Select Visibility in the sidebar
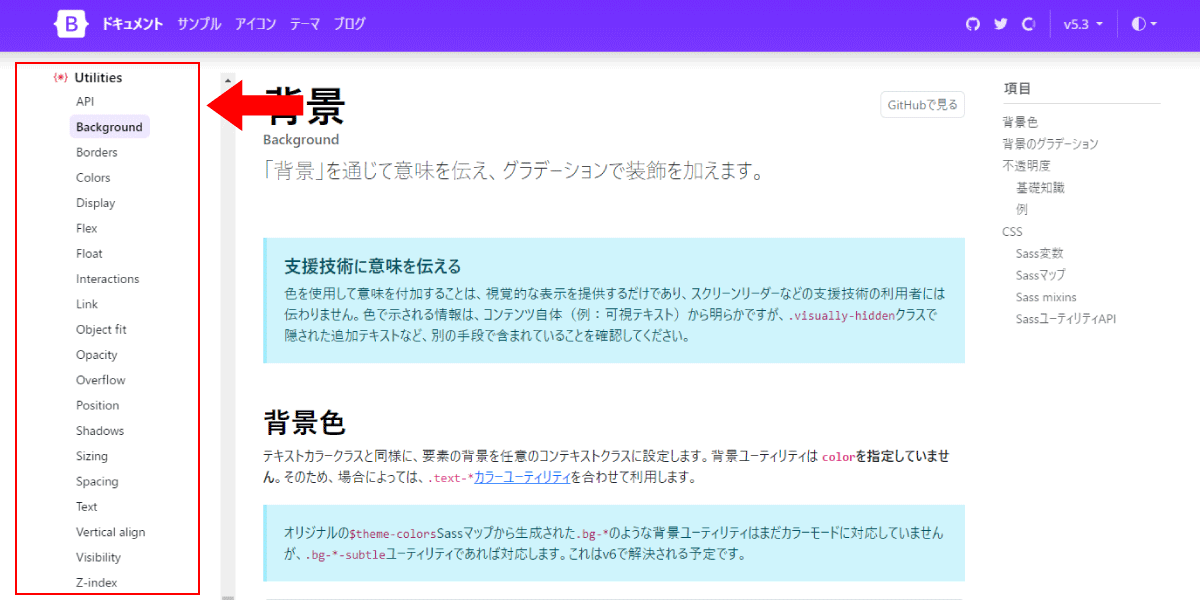 coord(98,558)
